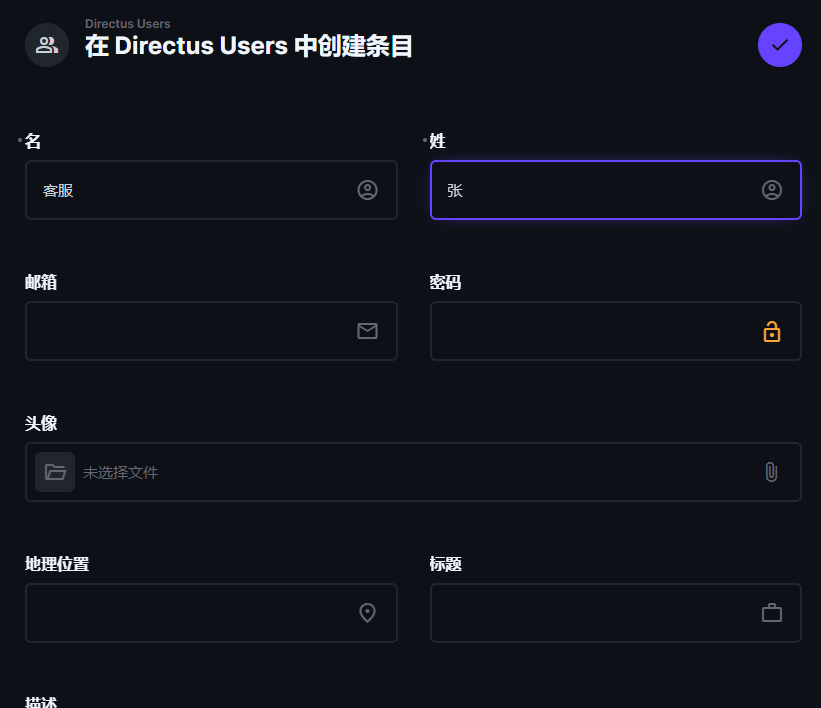Screen dimensions: 821x708
Task: Select the empty 密码 password input
Action: (x=616, y=331)
